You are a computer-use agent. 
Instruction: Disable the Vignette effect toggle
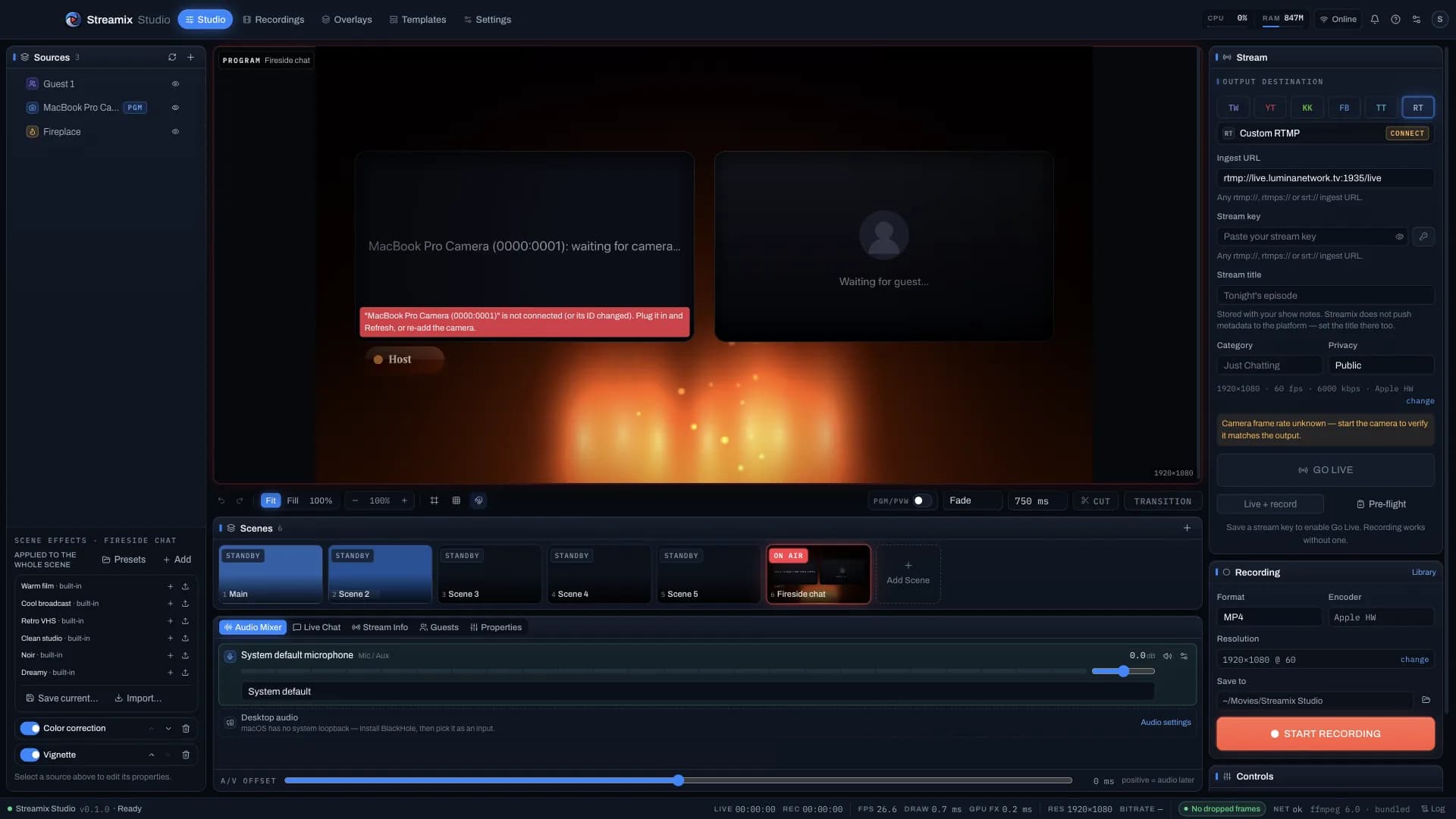pos(30,755)
